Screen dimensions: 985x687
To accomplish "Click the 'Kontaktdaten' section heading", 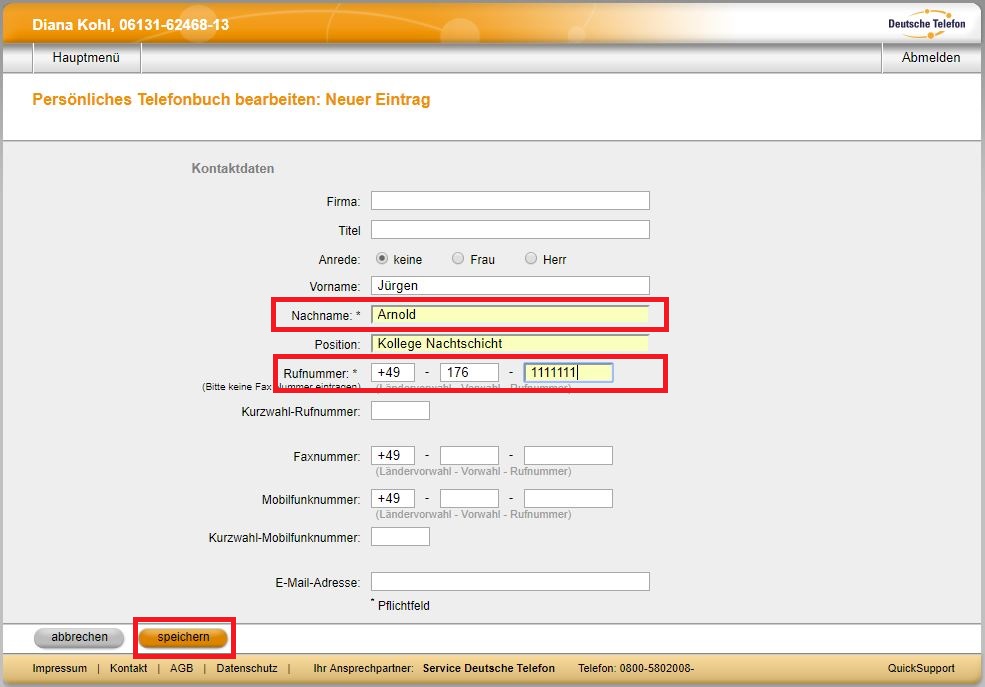I will click(x=232, y=168).
